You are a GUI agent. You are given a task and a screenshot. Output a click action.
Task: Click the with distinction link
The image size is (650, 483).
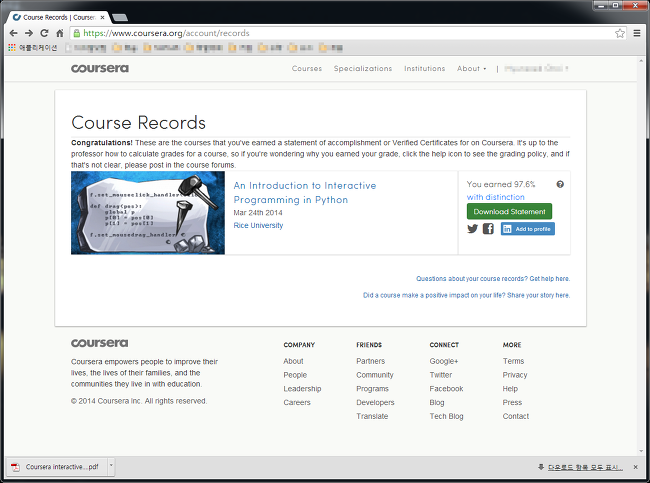pos(495,197)
